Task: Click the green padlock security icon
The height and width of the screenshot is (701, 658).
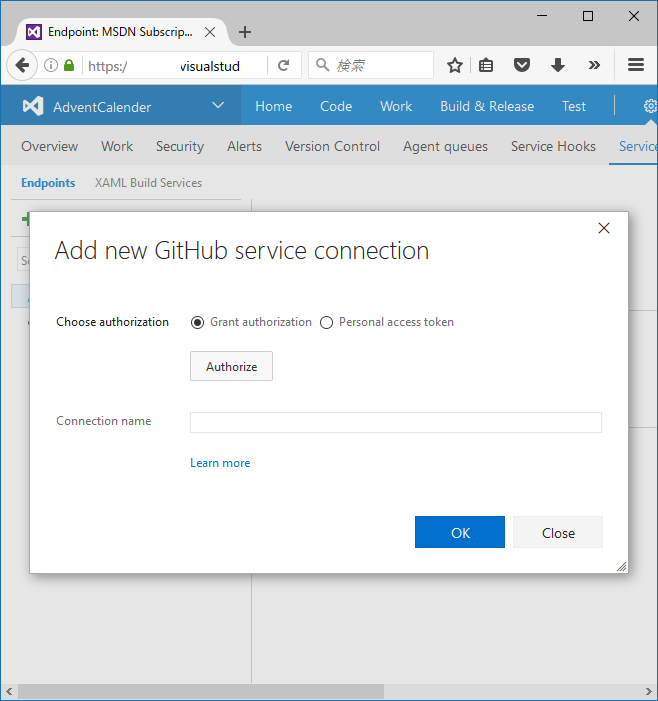Action: click(x=69, y=65)
